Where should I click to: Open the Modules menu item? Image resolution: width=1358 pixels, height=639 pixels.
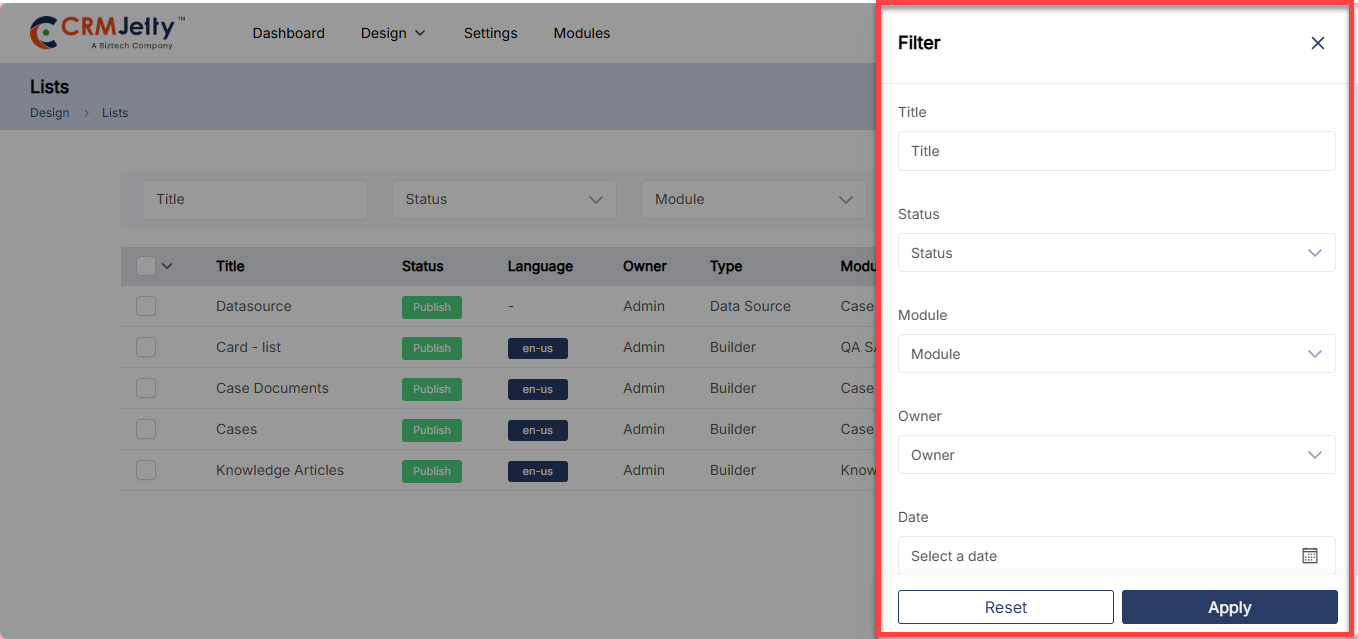point(581,33)
